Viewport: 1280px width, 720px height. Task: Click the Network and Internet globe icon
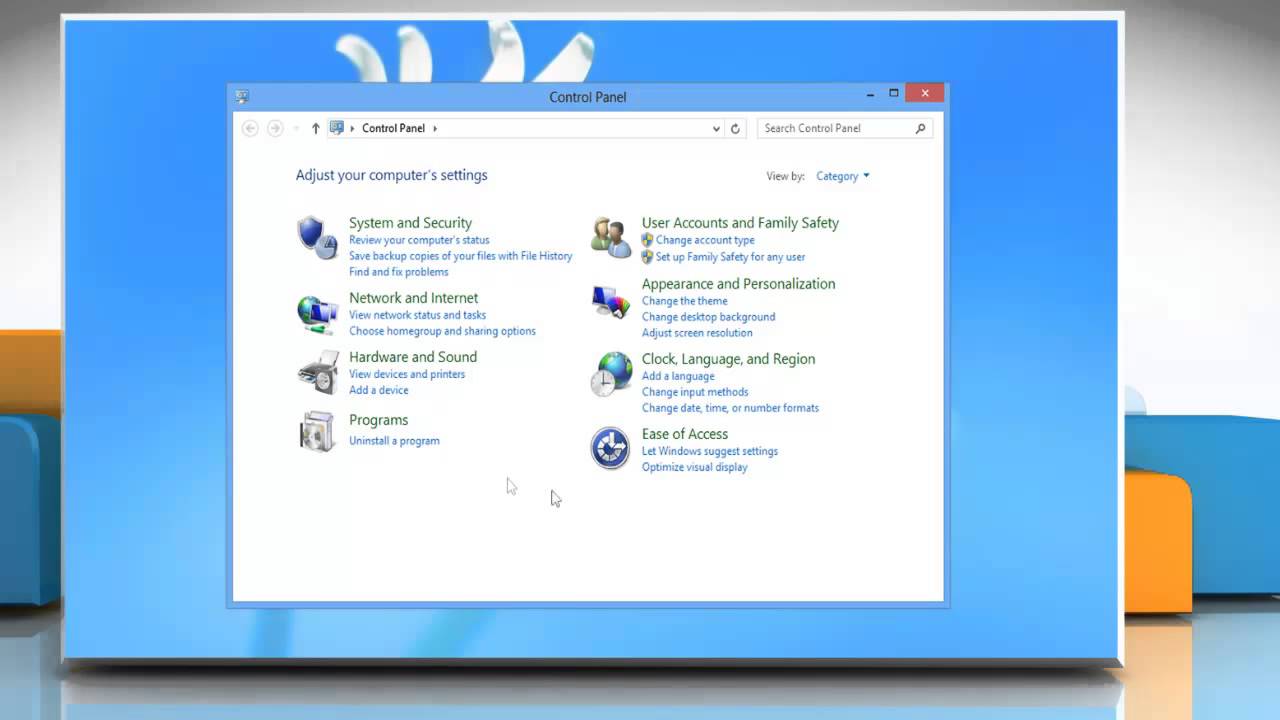click(317, 314)
